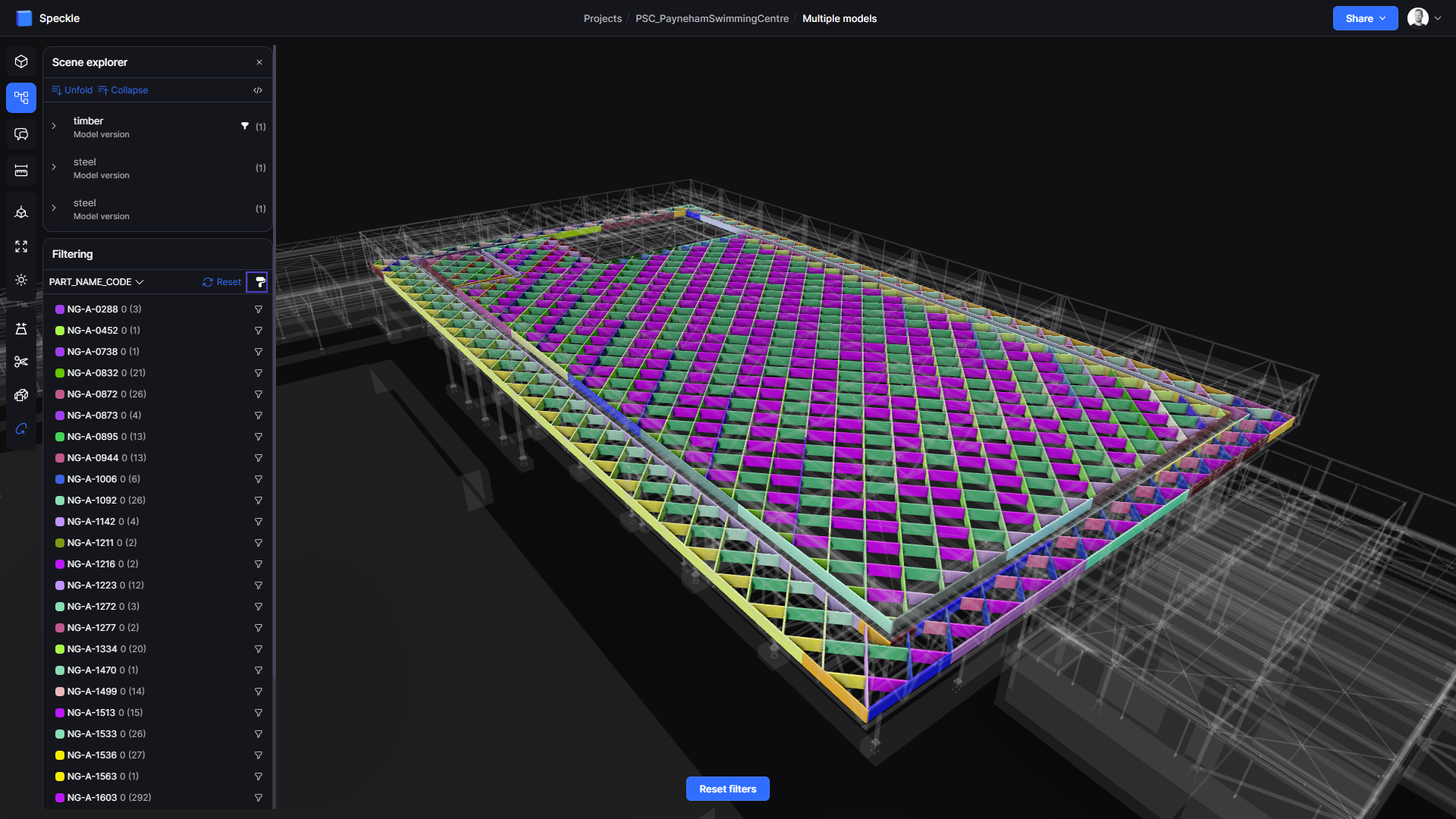Open the dev-mode code icon

coord(258,90)
